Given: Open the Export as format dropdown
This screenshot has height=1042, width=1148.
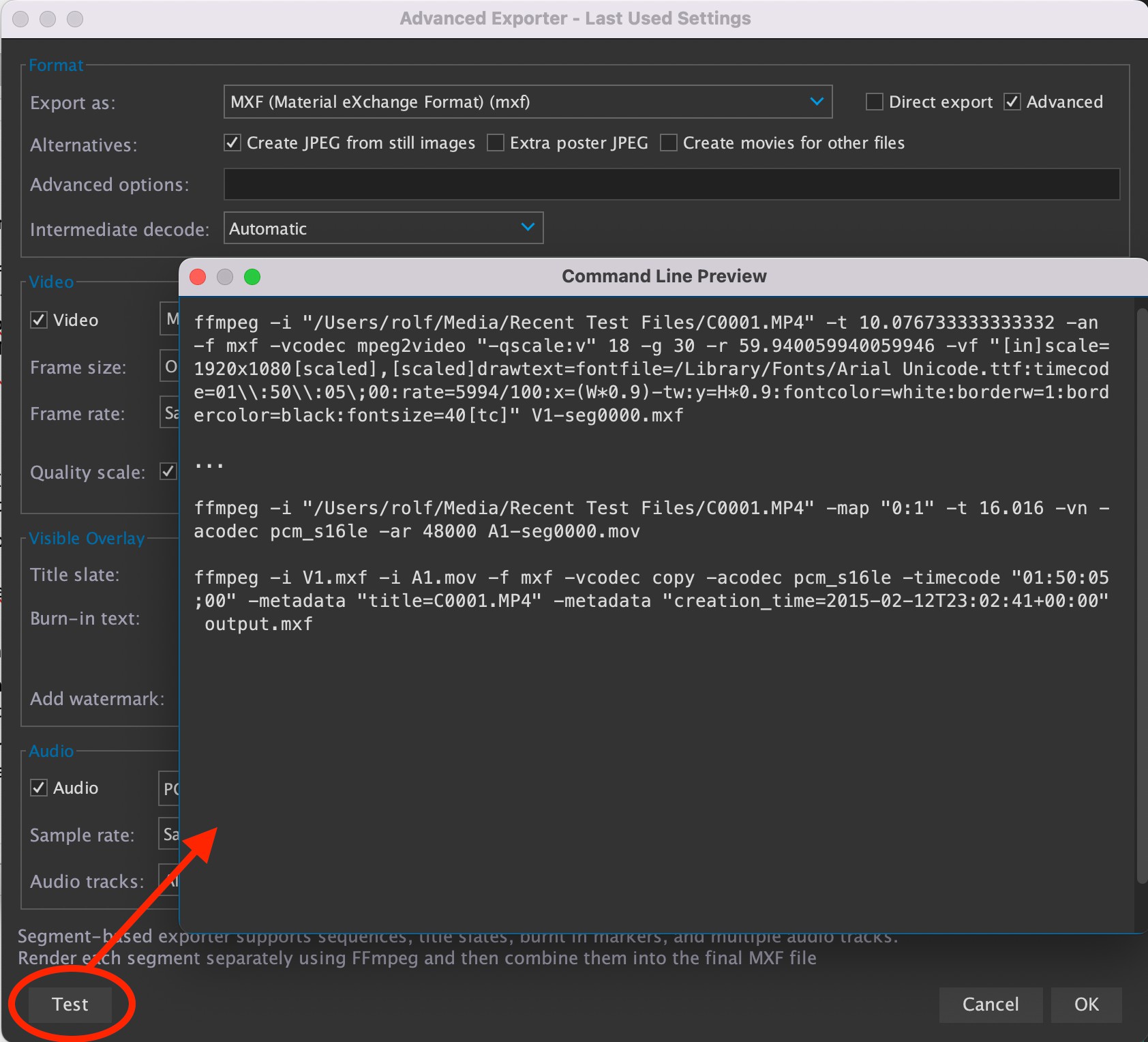Looking at the screenshot, I should 528,102.
